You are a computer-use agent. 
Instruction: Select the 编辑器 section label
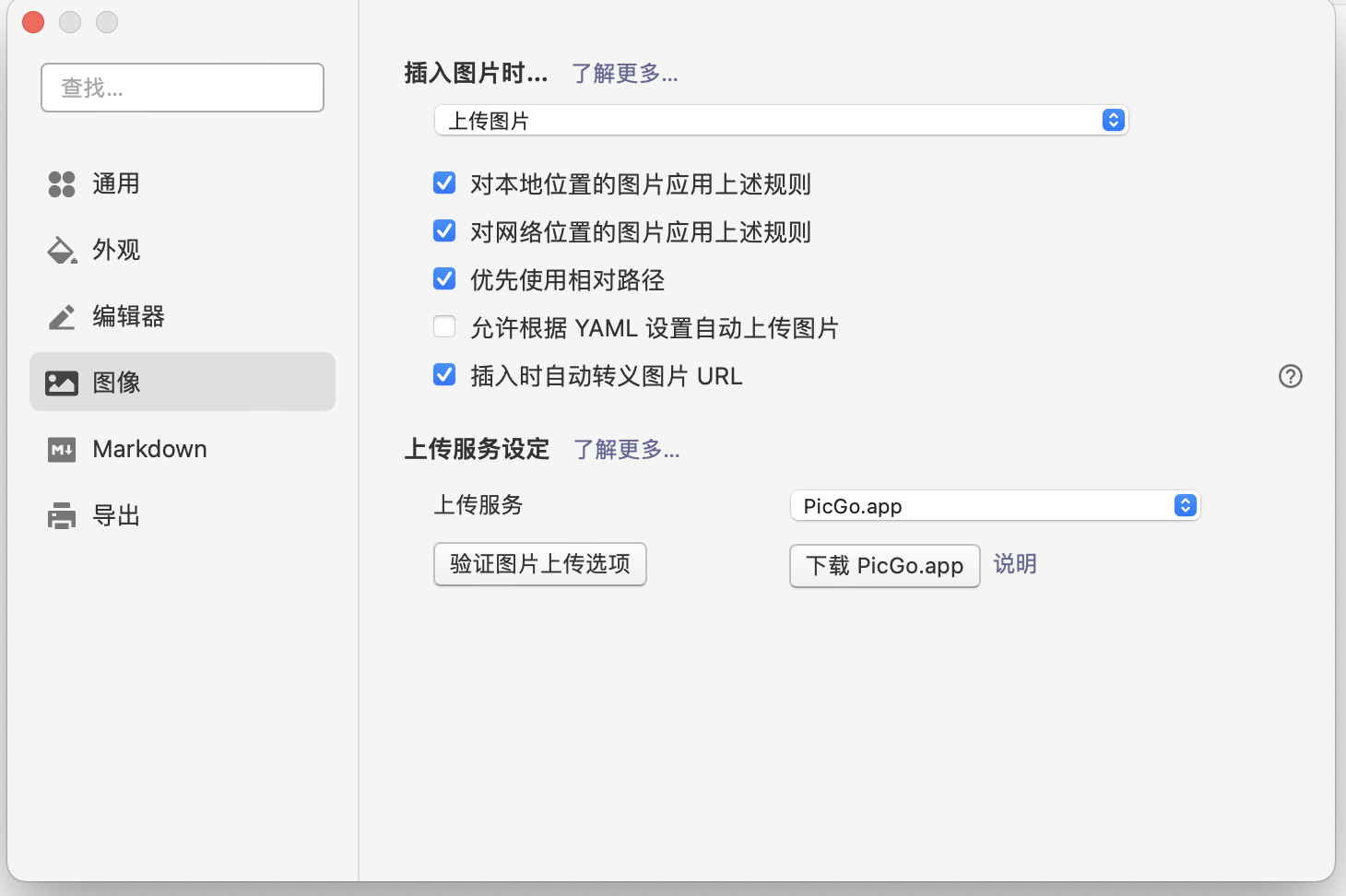click(x=128, y=316)
